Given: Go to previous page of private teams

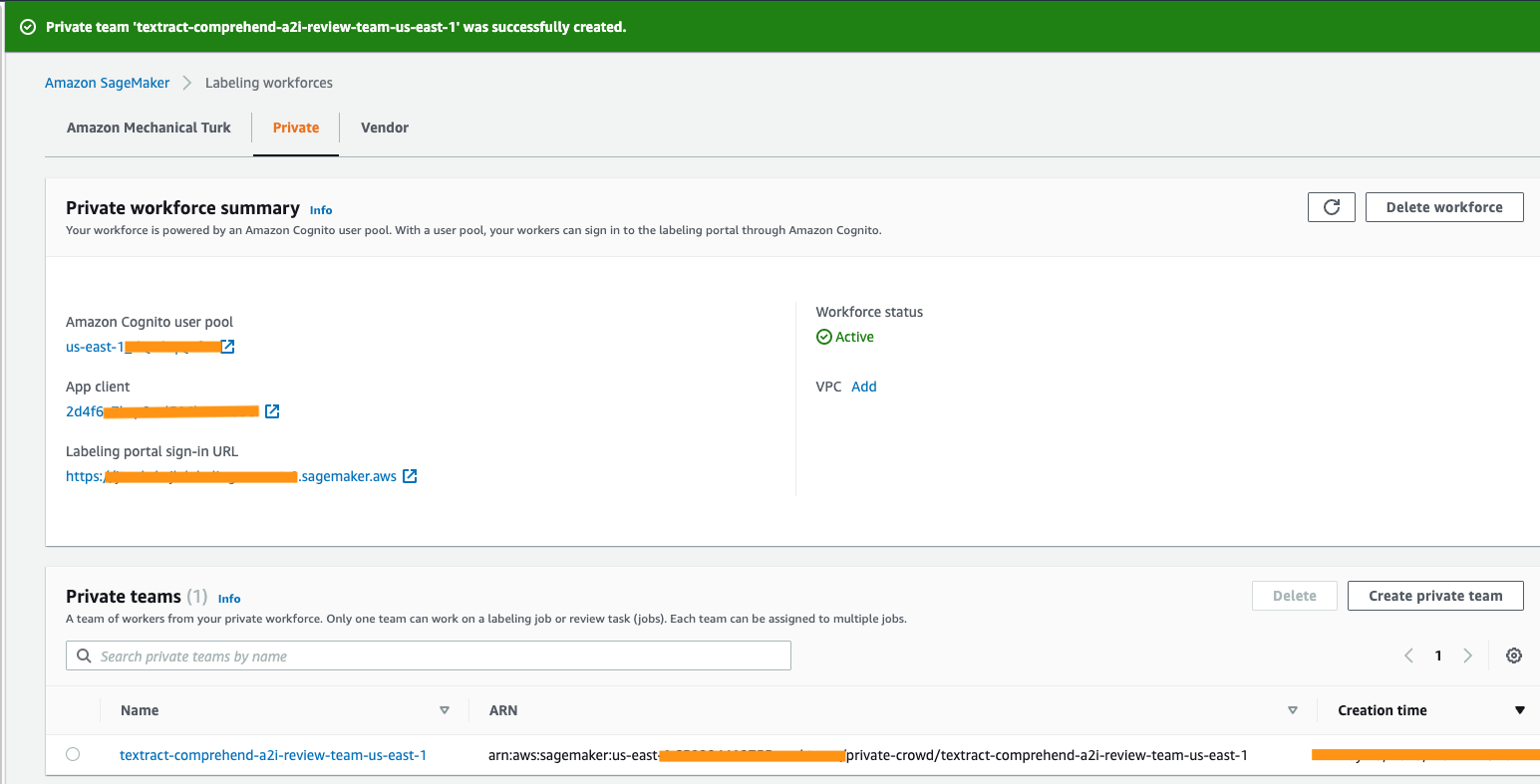Looking at the screenshot, I should 1408,655.
